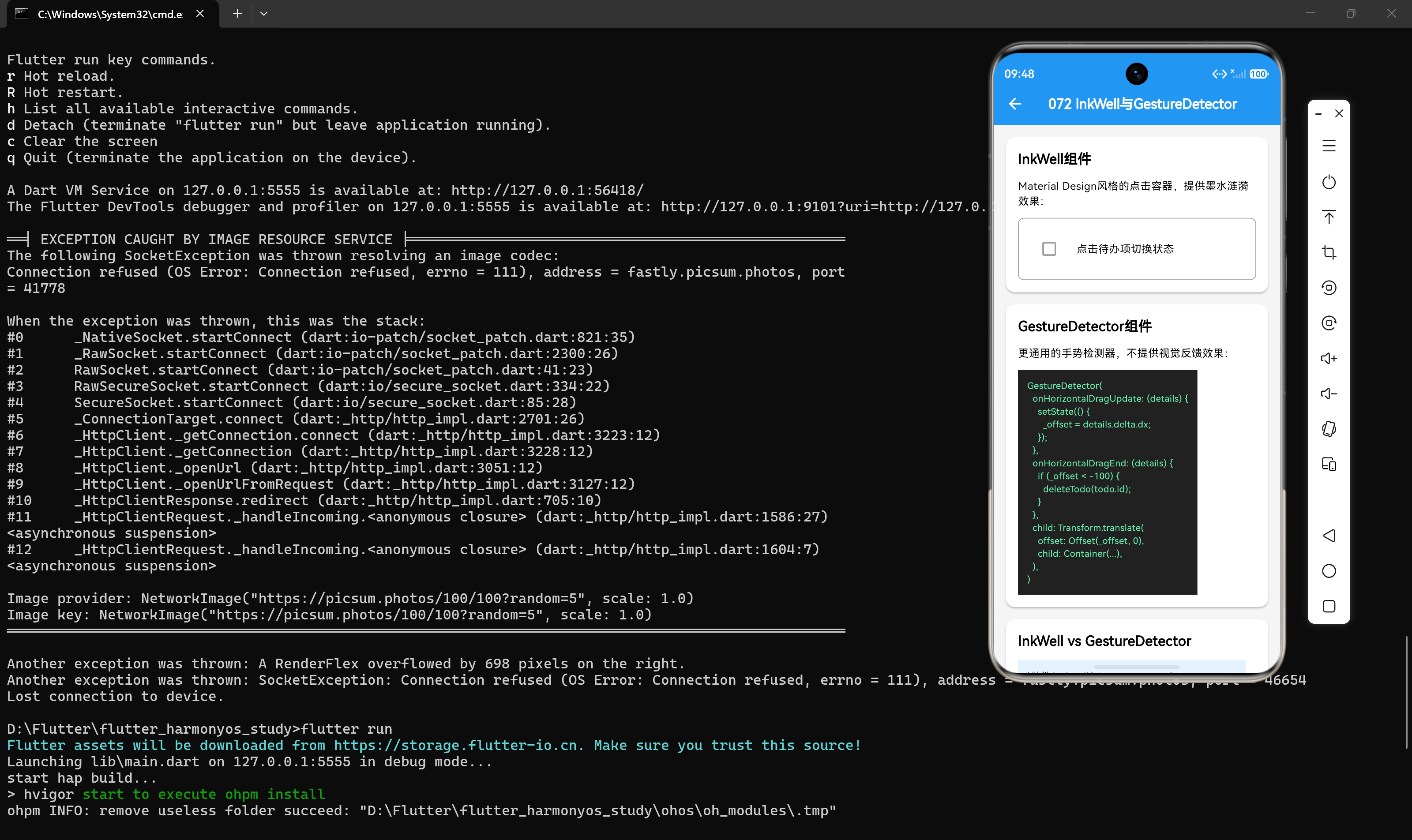
Task: Click 'EXCEPTION CAUGHT BY IMAGE RESOURCE SERVICE' header
Action: tap(216, 240)
